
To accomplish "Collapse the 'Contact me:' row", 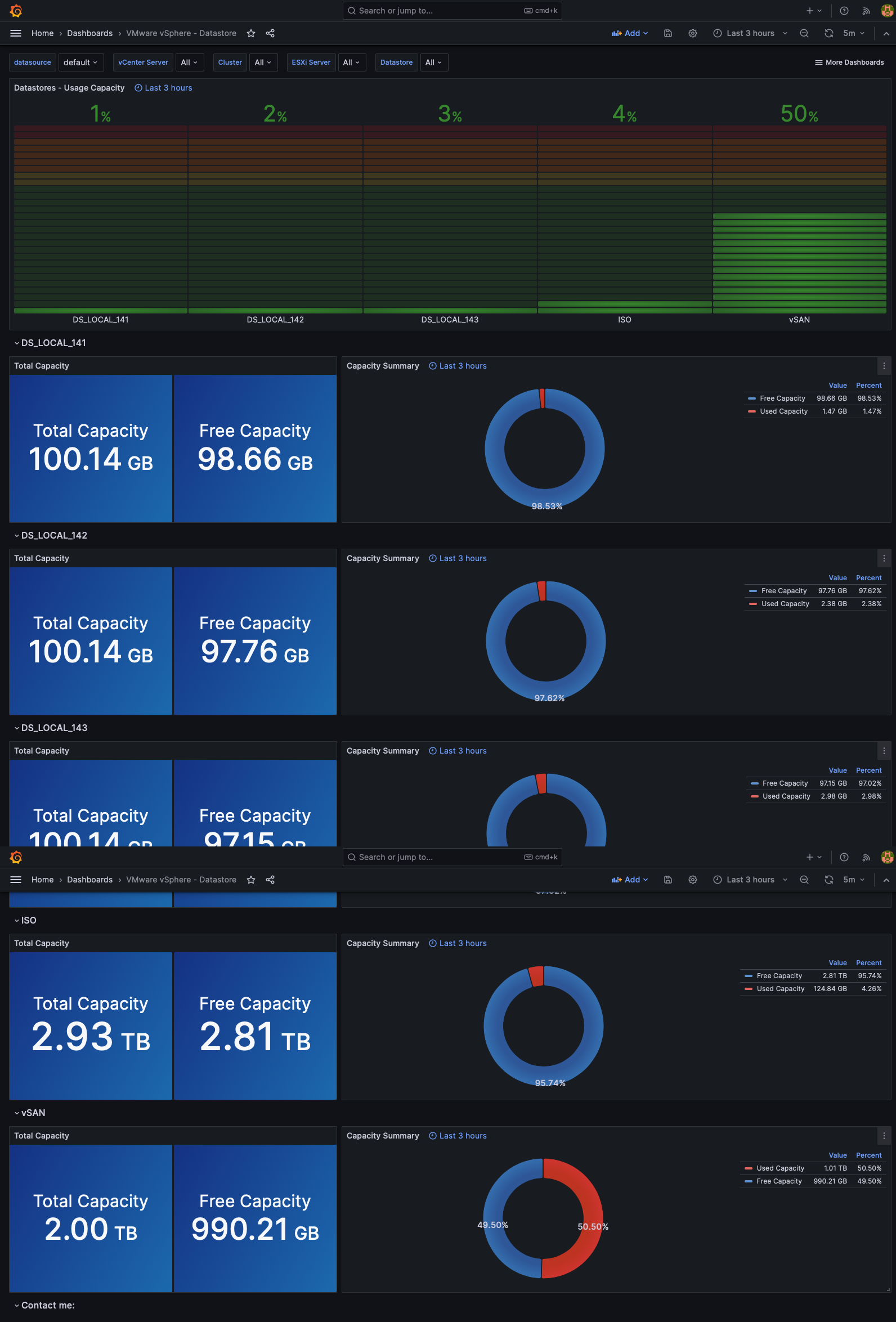I will (44, 1305).
